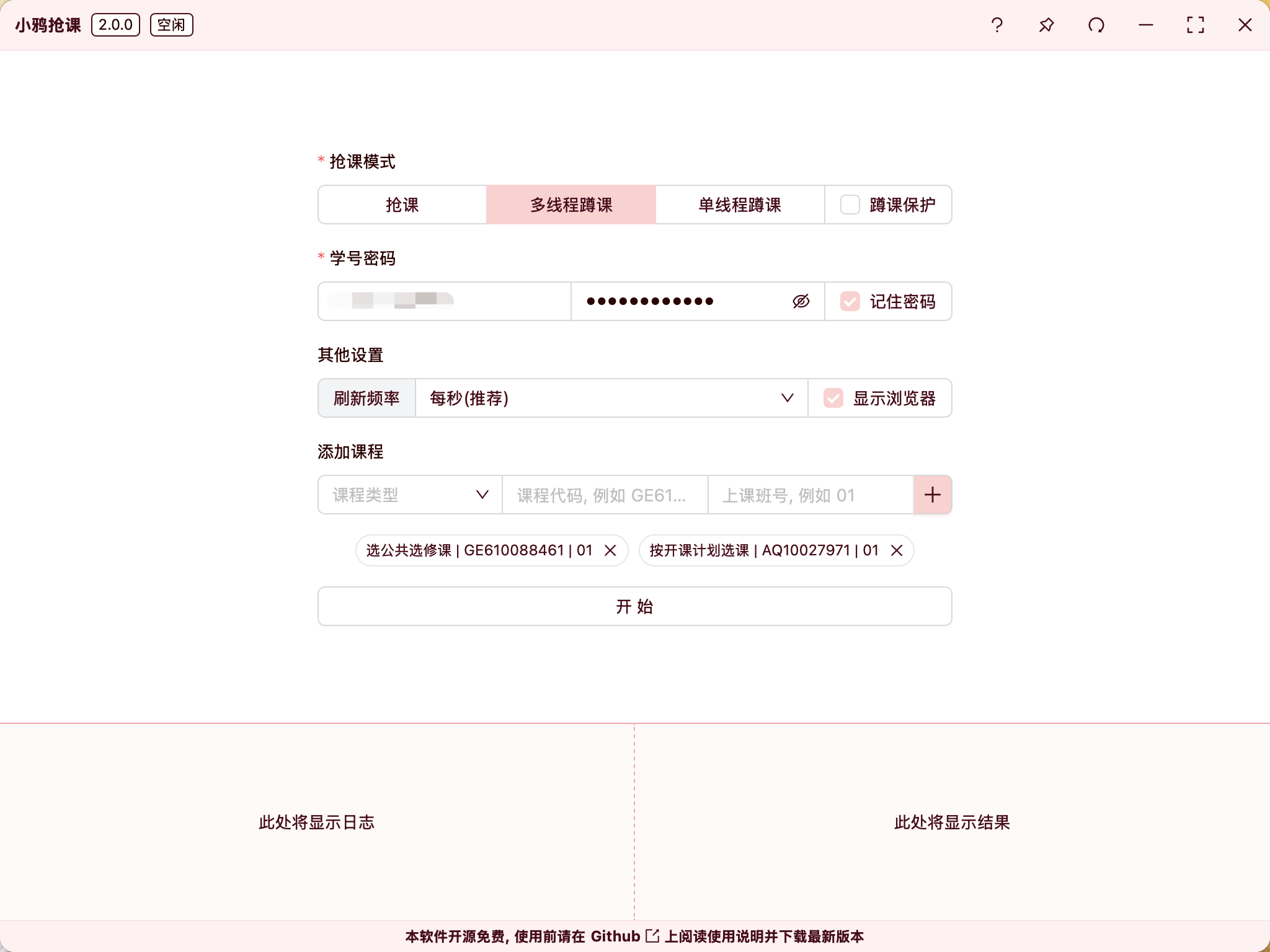The height and width of the screenshot is (952, 1270).
Task: Select the 多线程蹲课 mode tab
Action: (x=571, y=205)
